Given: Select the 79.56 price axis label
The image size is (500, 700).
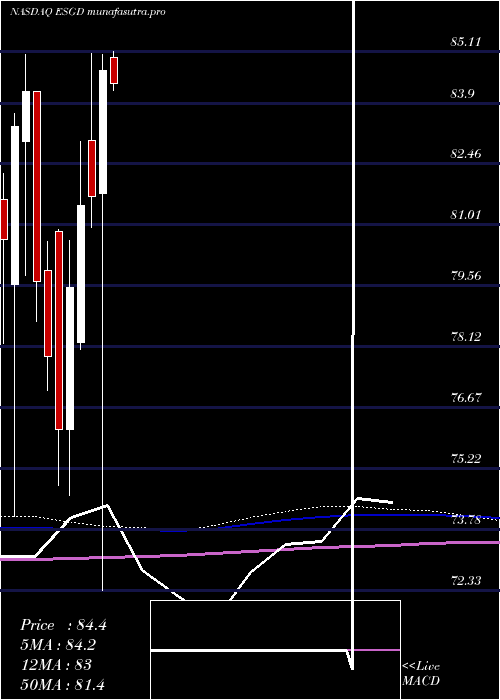Looking at the screenshot, I should (466, 275).
